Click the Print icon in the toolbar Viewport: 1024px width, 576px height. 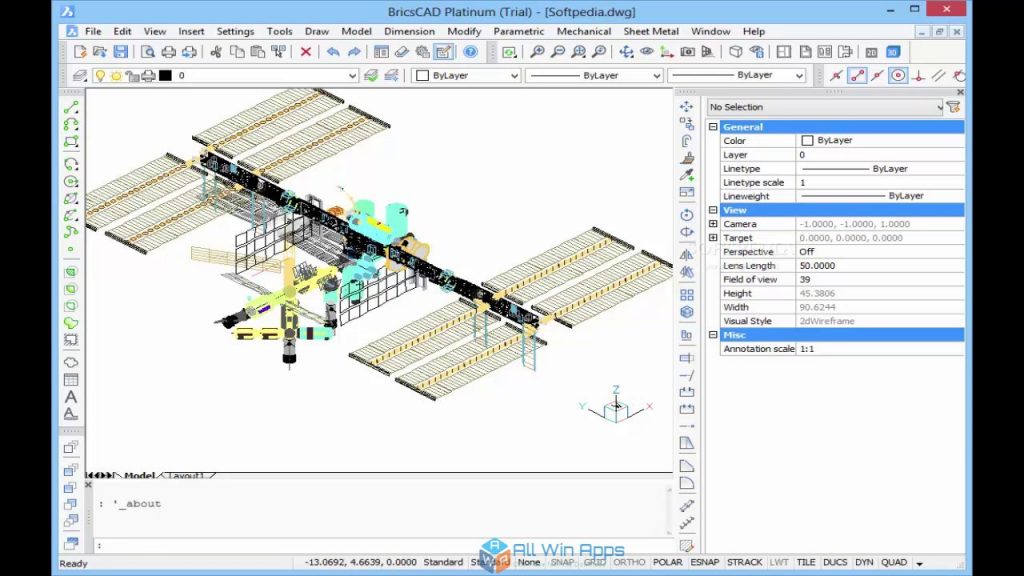tap(168, 52)
